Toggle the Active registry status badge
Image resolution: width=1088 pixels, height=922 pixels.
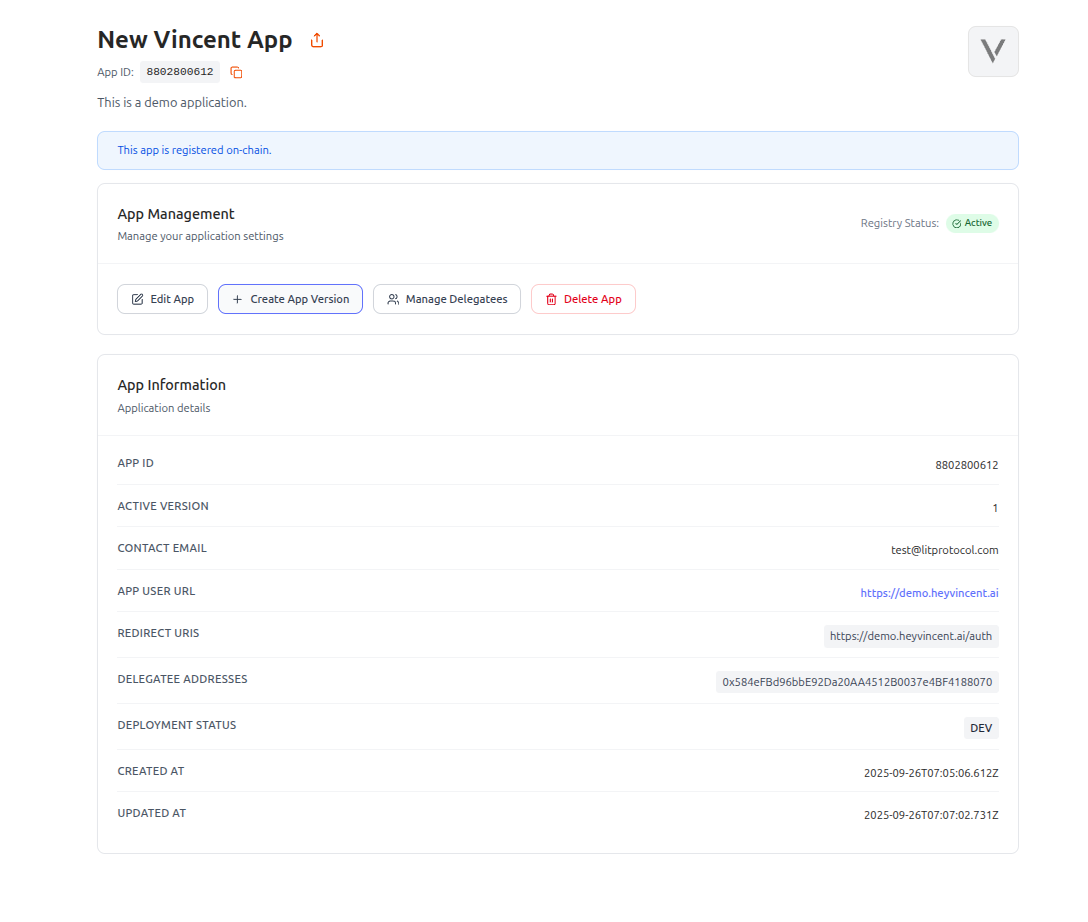[x=971, y=223]
